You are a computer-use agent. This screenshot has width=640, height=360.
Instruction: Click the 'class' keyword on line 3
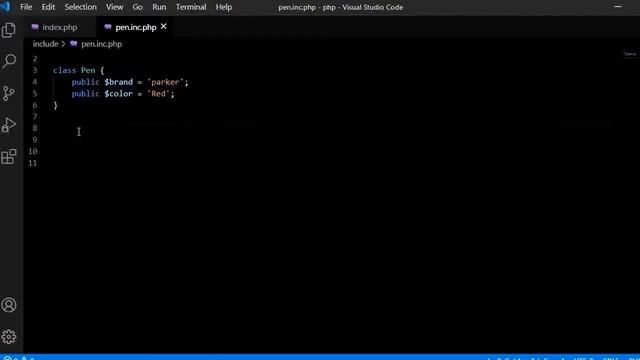[x=64, y=70]
